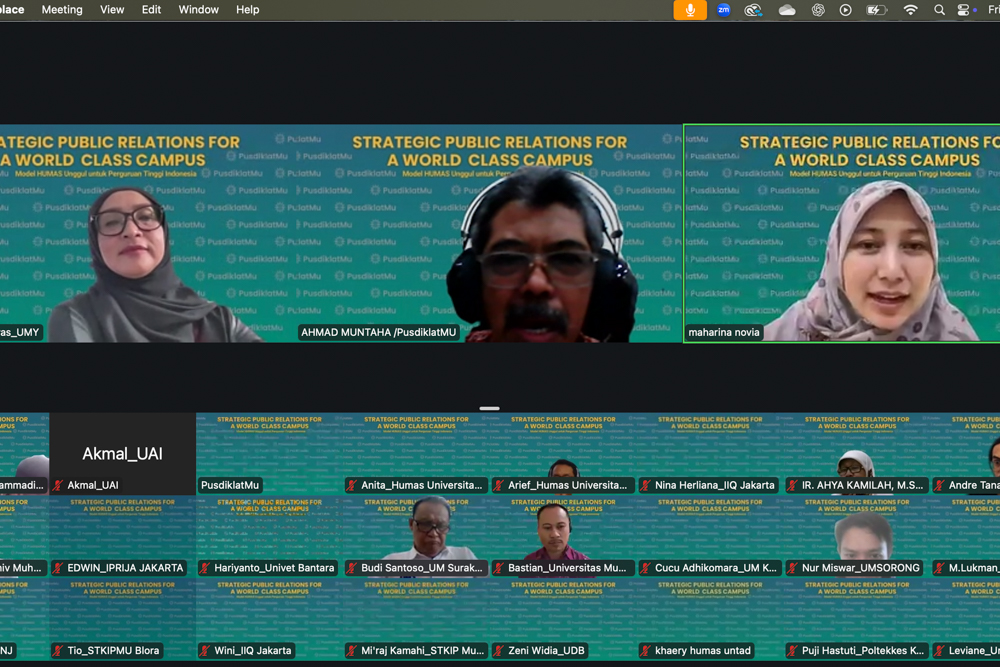Click the orange microphone indicator in menu bar
Screen dimensions: 1000x667
(689, 10)
